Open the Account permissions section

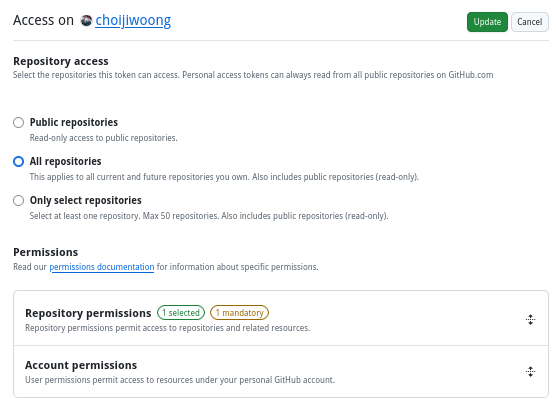coord(281,371)
